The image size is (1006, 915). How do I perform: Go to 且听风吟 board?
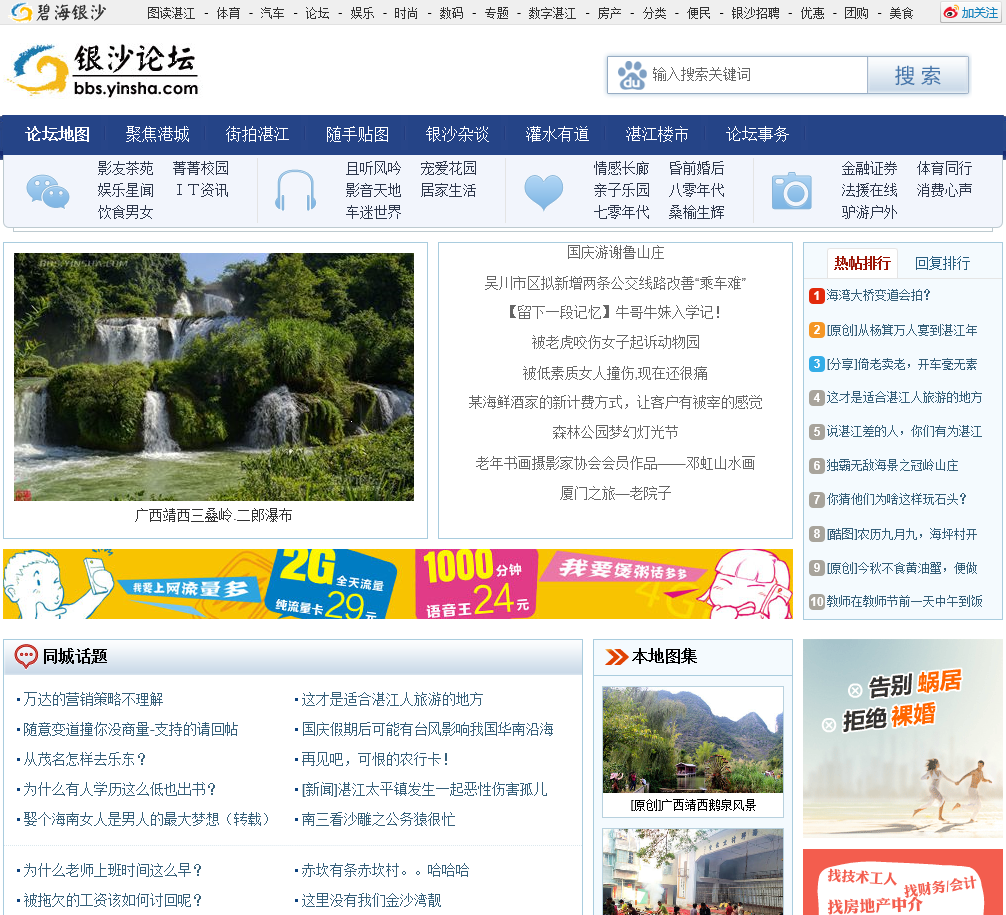[x=373, y=168]
